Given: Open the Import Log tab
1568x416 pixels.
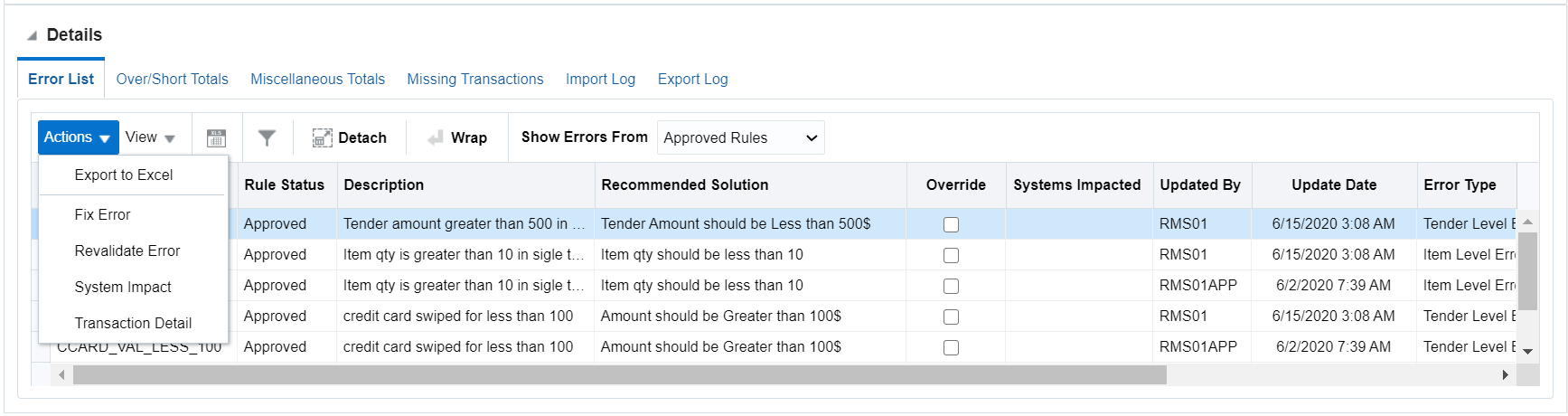Looking at the screenshot, I should pos(600,80).
